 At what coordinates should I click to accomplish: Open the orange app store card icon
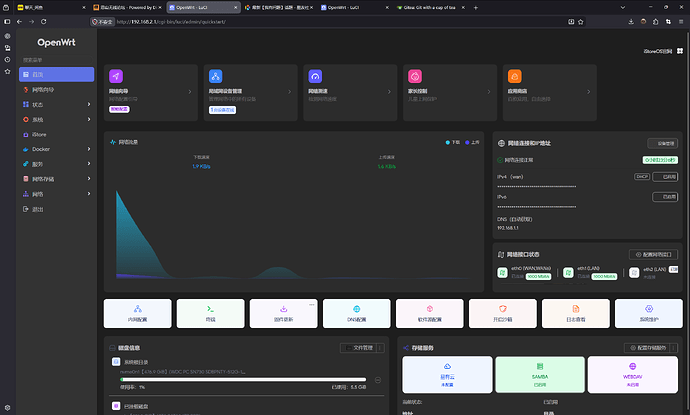pyautogui.click(x=514, y=76)
